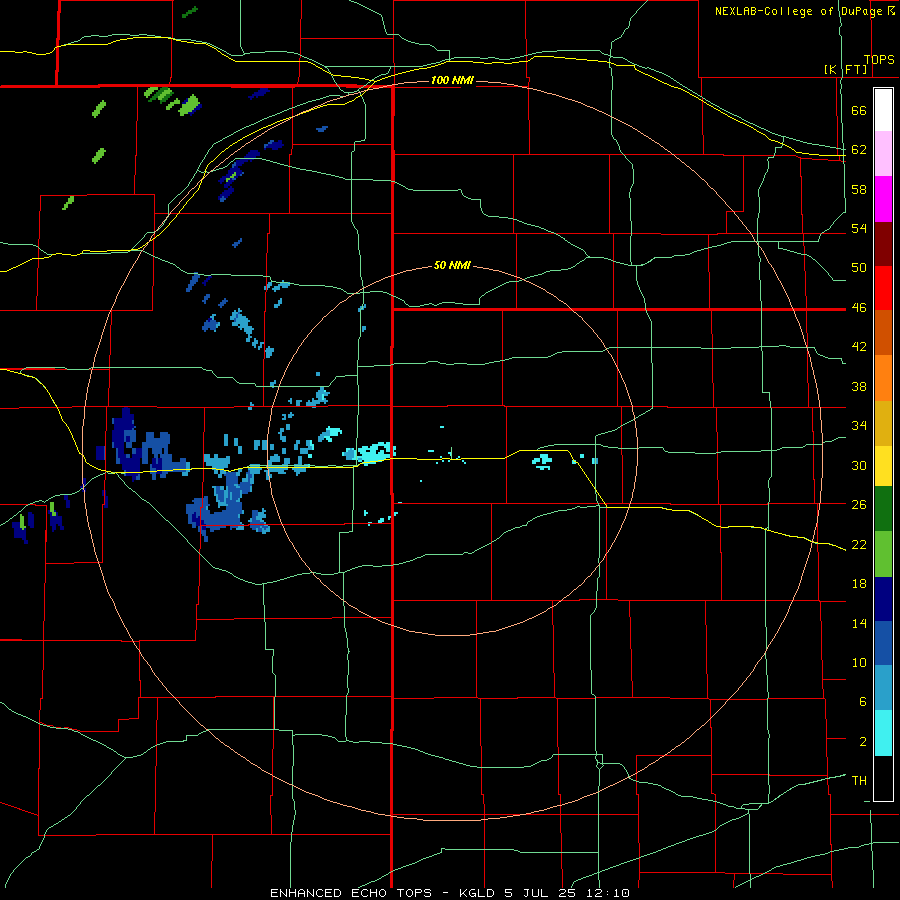
Task: Click the 50 NMI range ring label
Action: [452, 265]
